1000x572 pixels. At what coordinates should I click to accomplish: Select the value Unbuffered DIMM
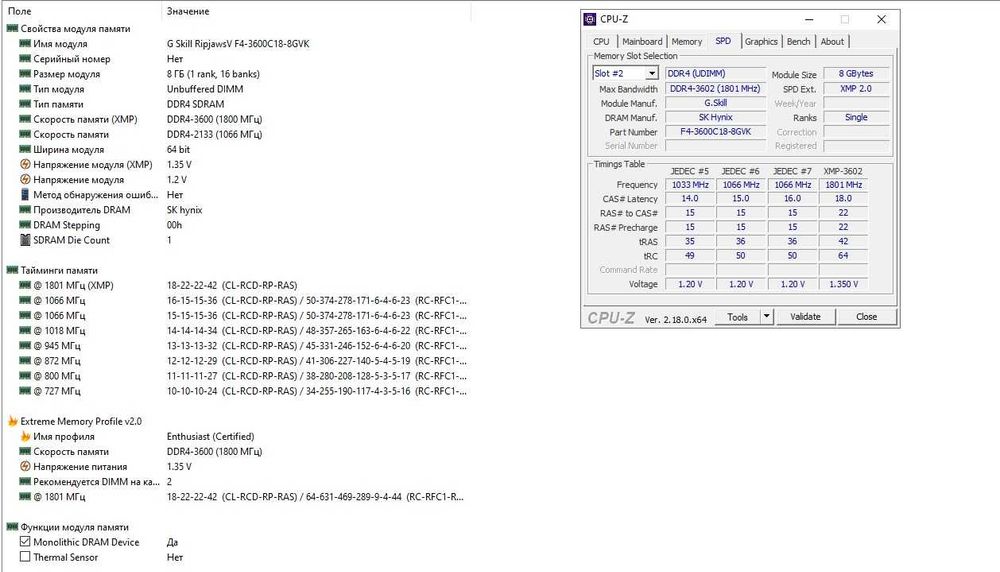[205, 89]
